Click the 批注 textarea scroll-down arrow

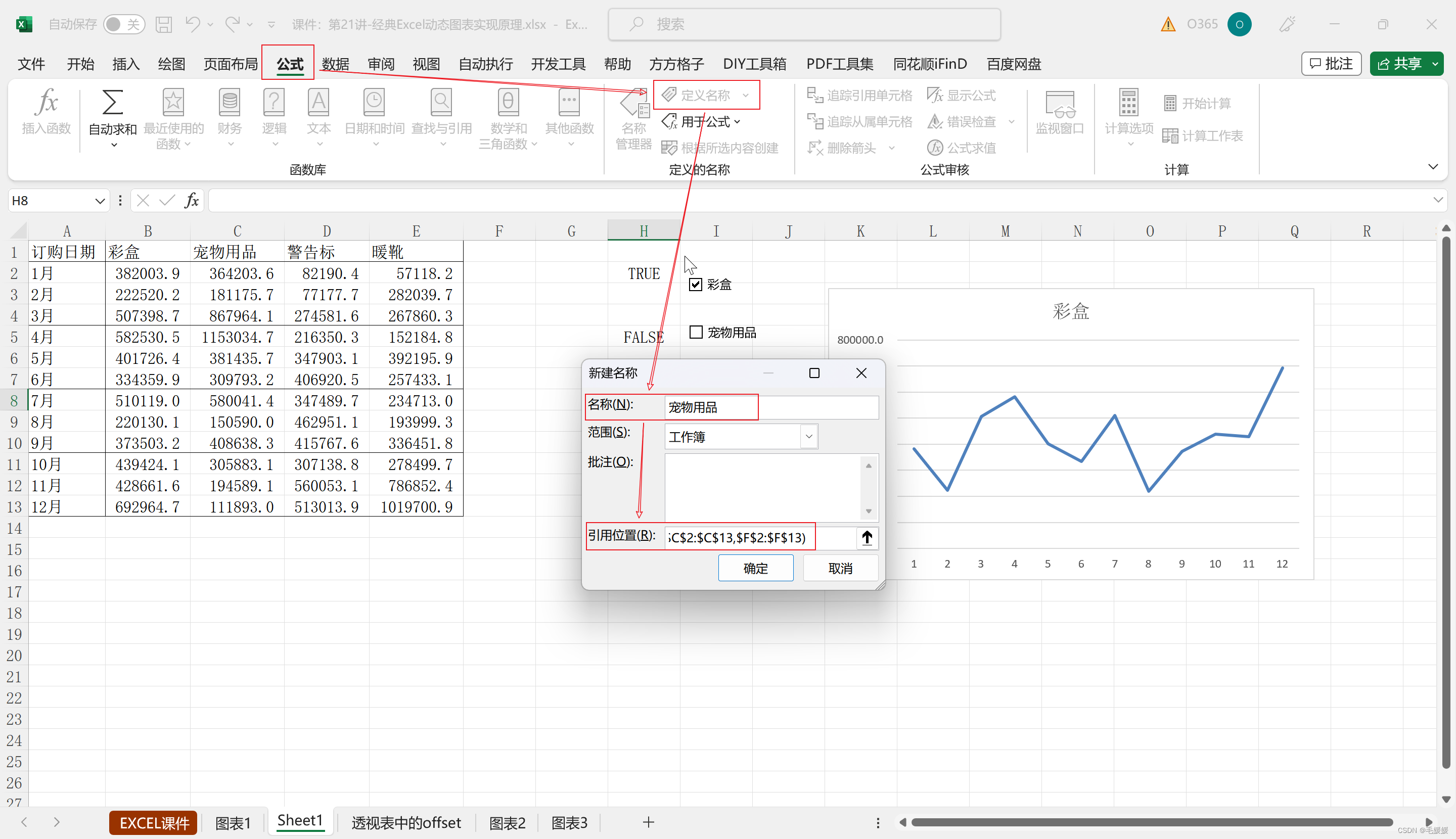coord(869,511)
